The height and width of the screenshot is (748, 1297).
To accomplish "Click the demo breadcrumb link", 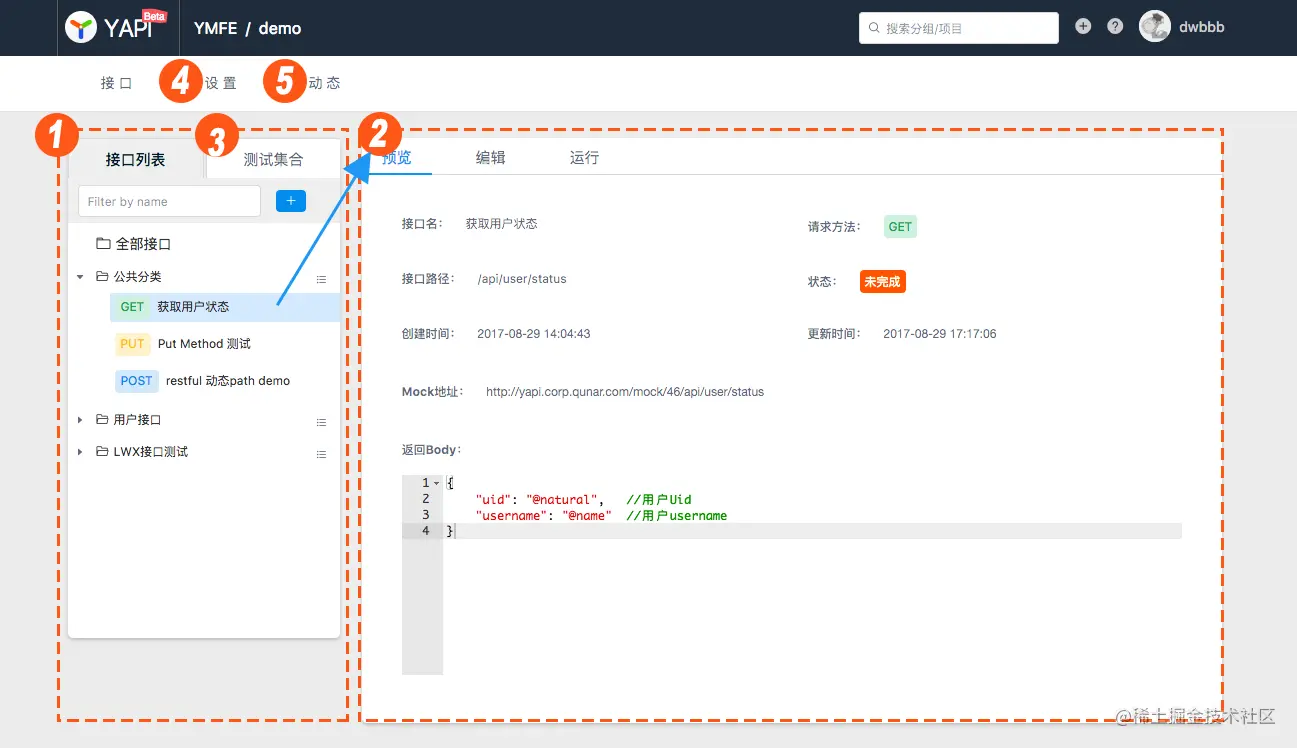I will pyautogui.click(x=280, y=27).
